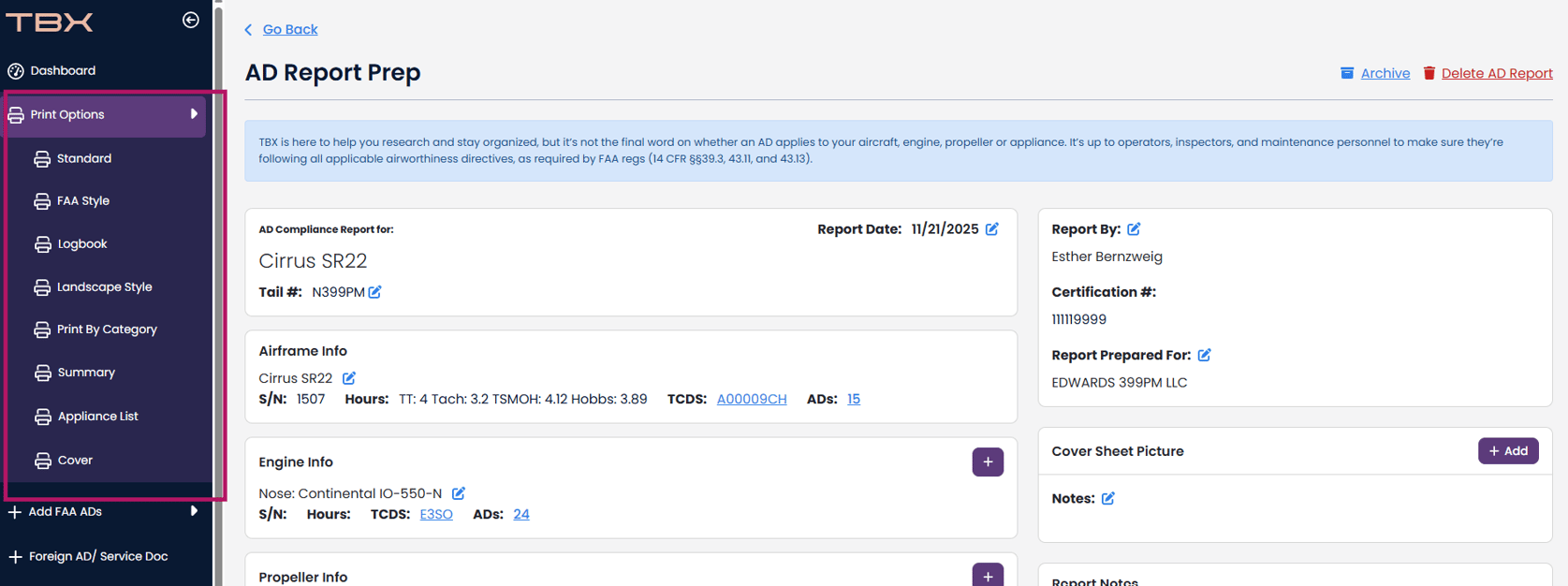Click the name Esther Bernzweig
1568x586 pixels.
coord(1106,256)
